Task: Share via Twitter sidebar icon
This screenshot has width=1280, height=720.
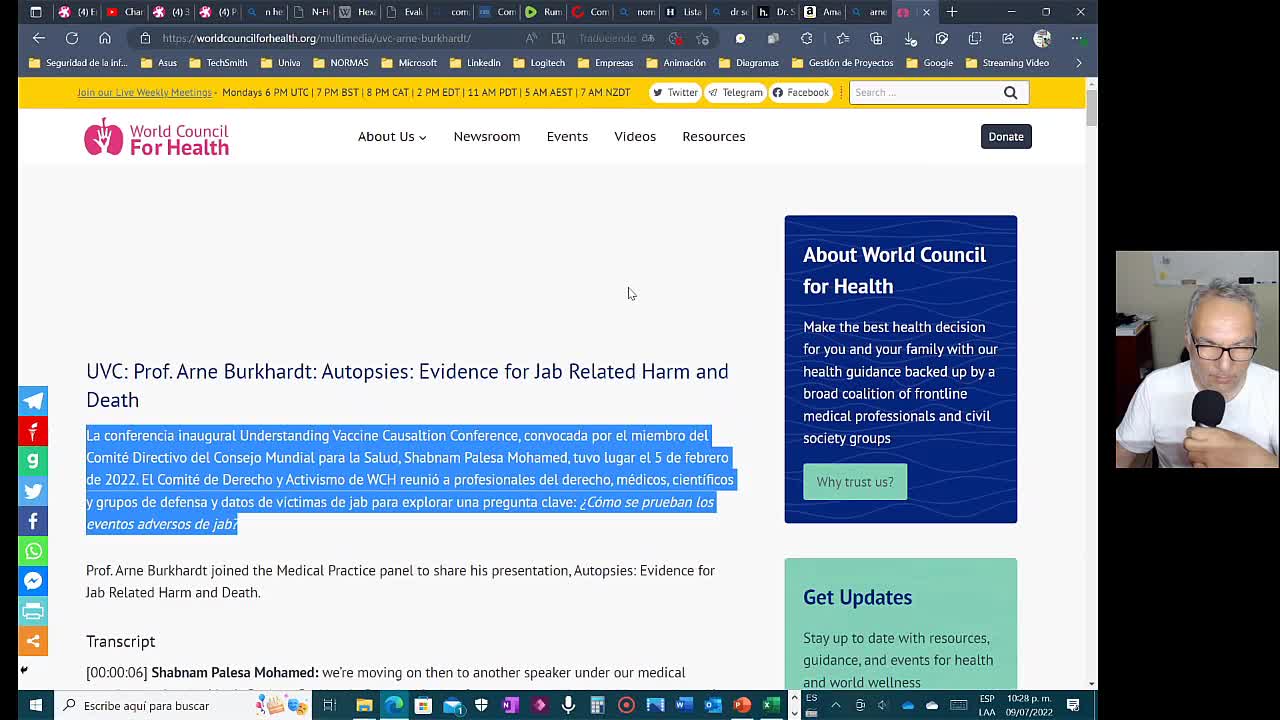Action: tap(33, 491)
